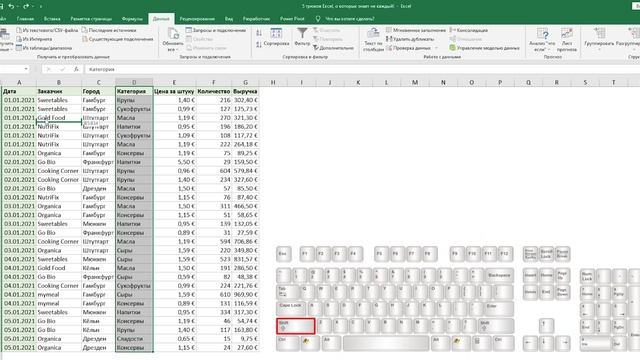The width and height of the screenshot is (640, 360).
Task: Click the 'Сладости' category cell
Action: pyautogui.click(x=134, y=339)
